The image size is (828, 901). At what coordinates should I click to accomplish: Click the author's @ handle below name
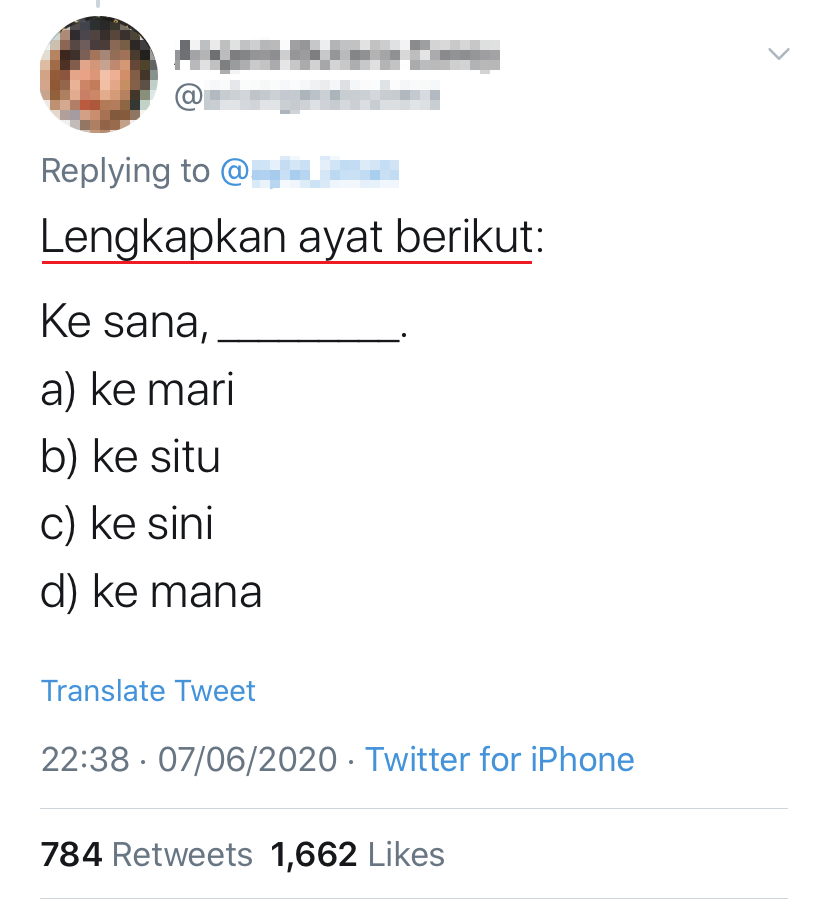point(308,97)
